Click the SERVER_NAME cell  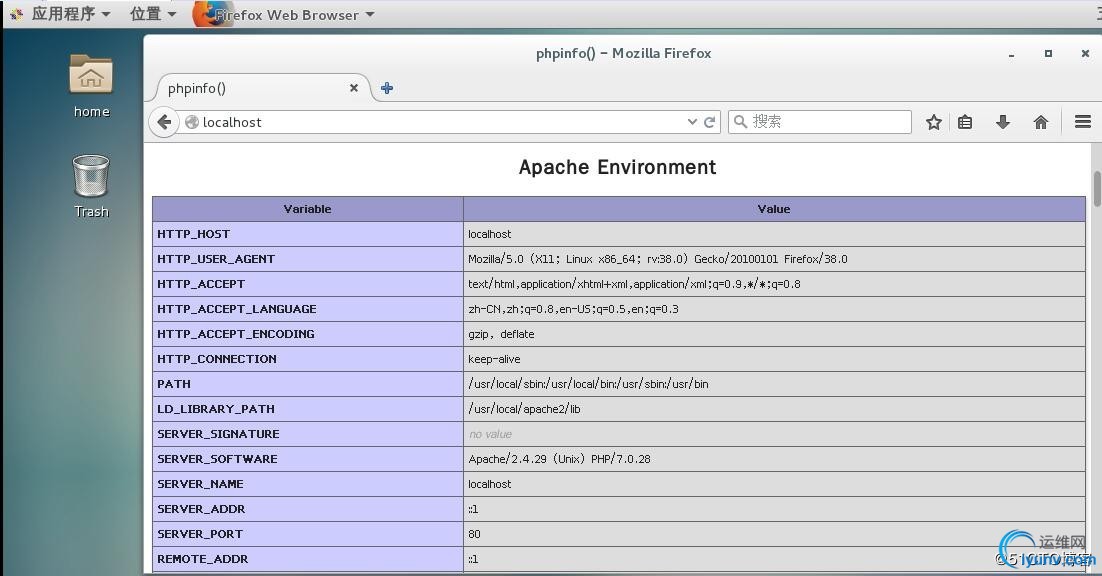click(308, 484)
